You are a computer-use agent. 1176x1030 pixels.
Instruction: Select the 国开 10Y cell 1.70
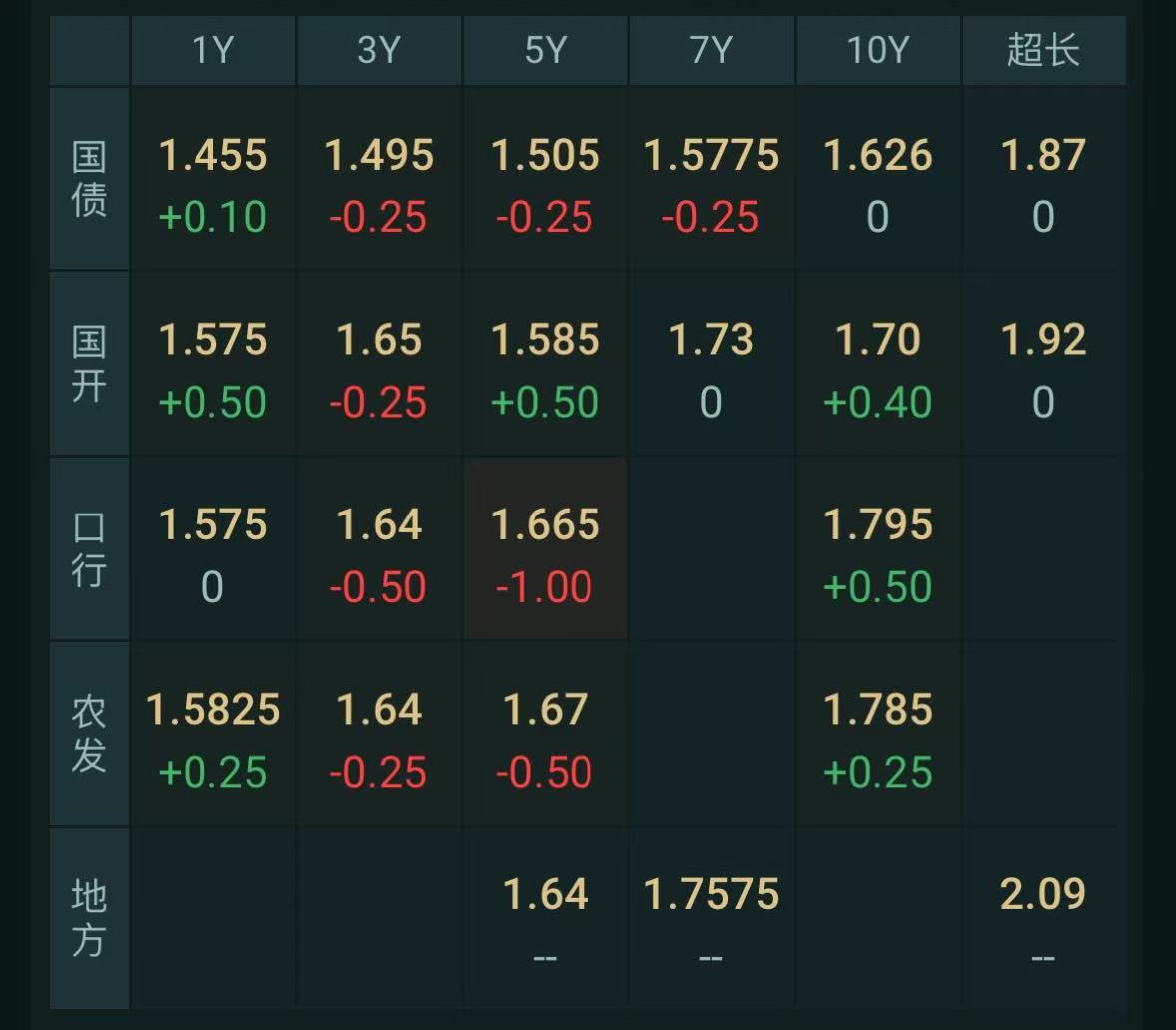click(x=878, y=364)
